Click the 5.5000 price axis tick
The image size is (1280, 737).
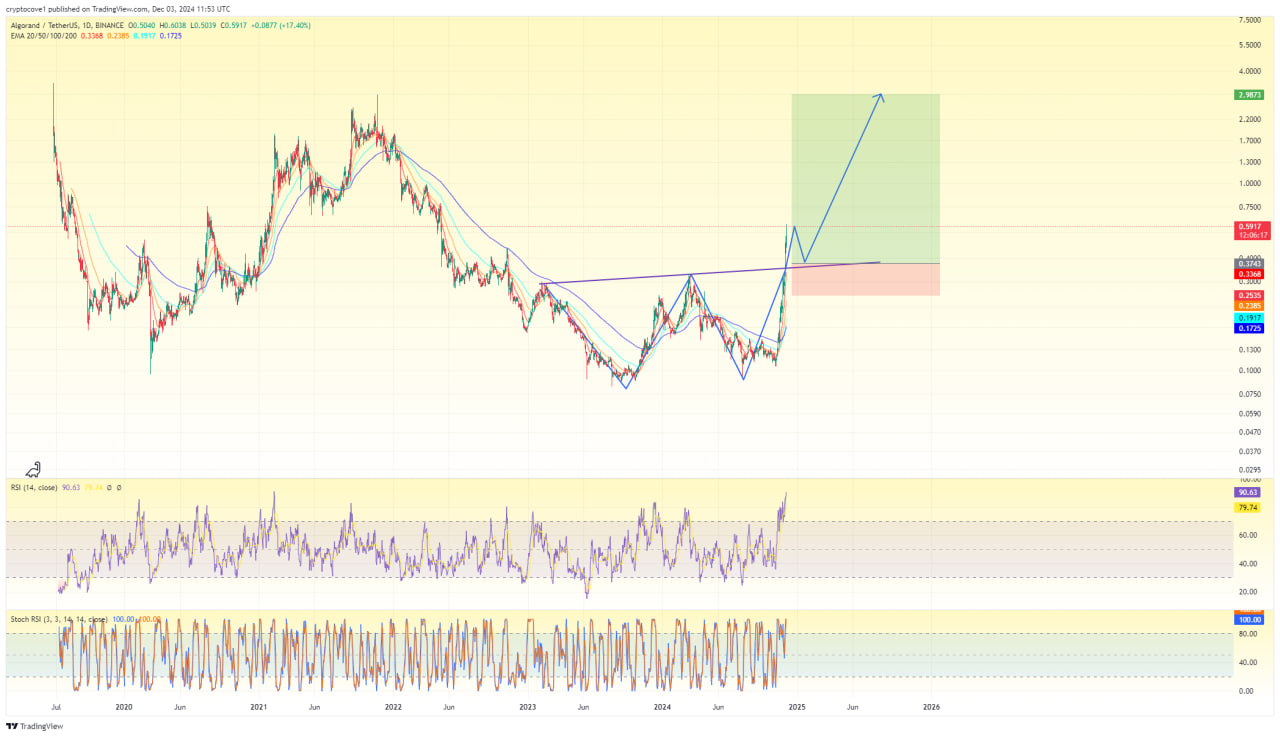pyautogui.click(x=1249, y=45)
